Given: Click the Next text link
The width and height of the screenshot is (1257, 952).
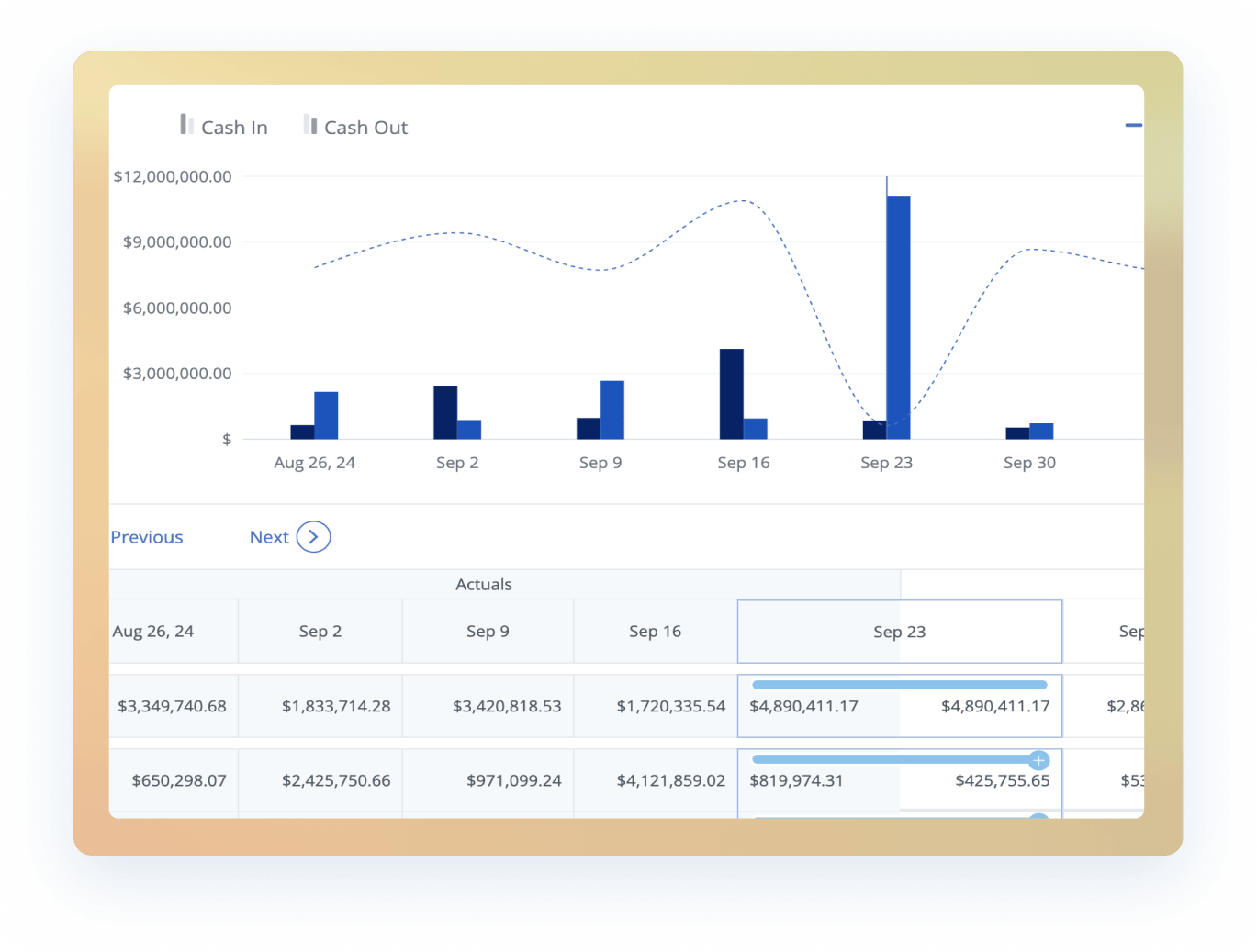Looking at the screenshot, I should [x=269, y=537].
